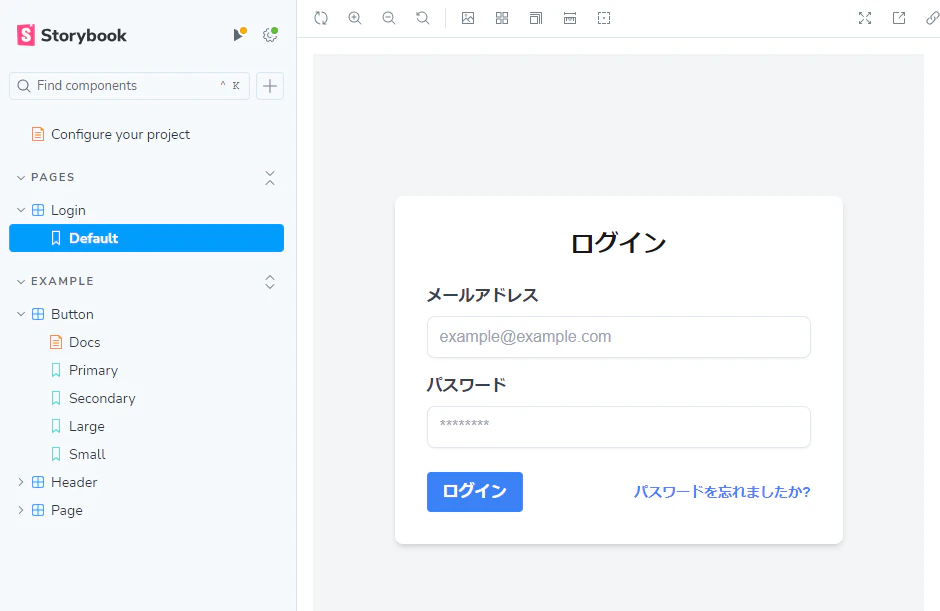The image size is (940, 611).
Task: Collapse all items in PAGES section
Action: pyautogui.click(x=270, y=177)
